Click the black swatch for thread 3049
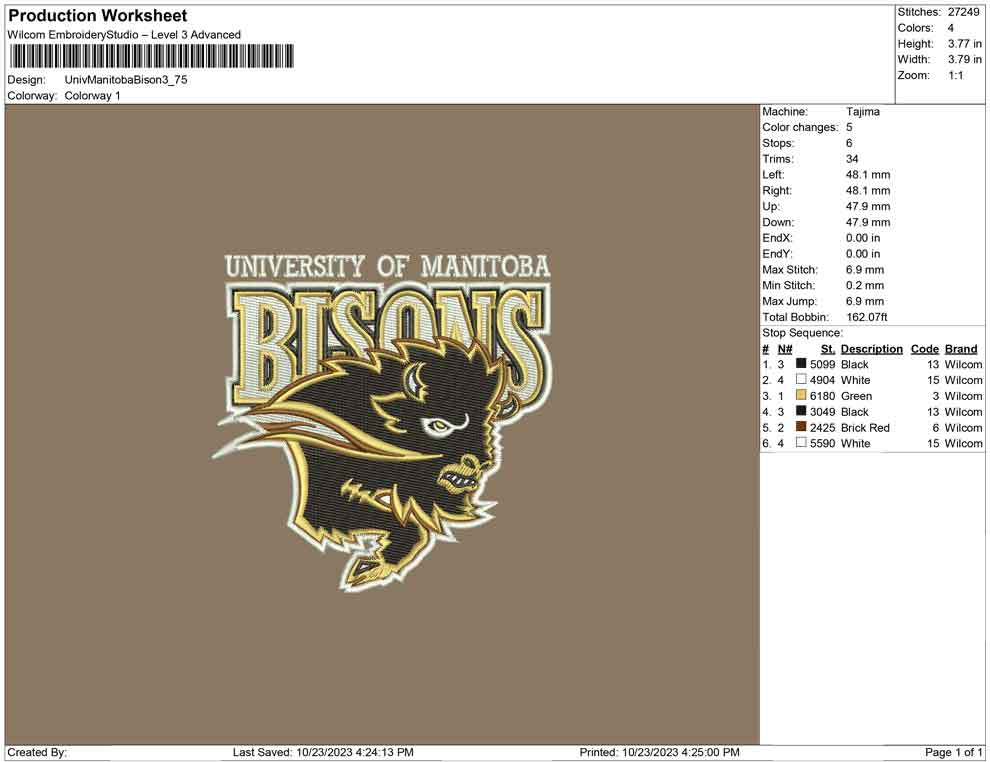The image size is (990, 762). (x=801, y=411)
